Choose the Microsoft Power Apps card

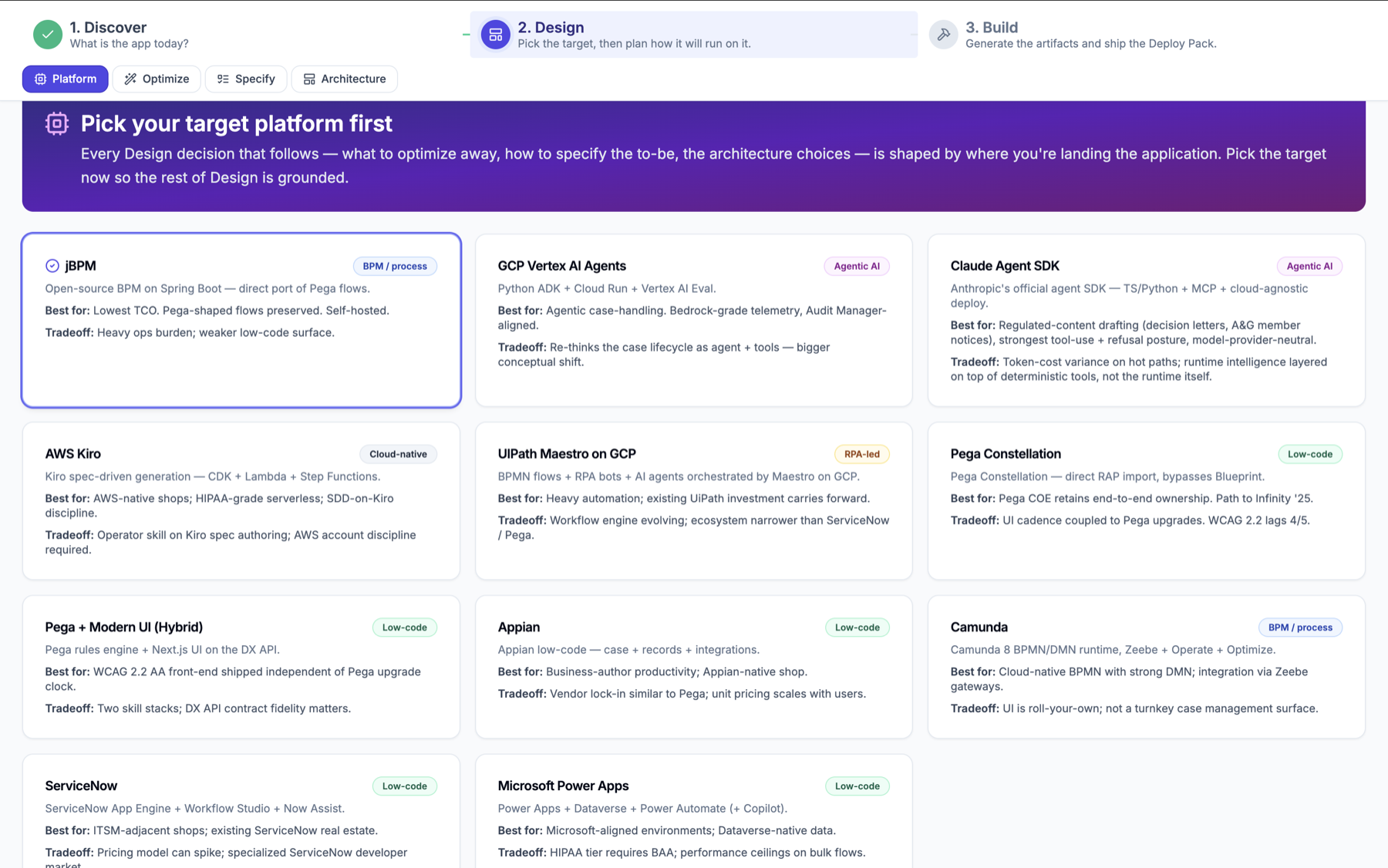pyautogui.click(x=693, y=811)
